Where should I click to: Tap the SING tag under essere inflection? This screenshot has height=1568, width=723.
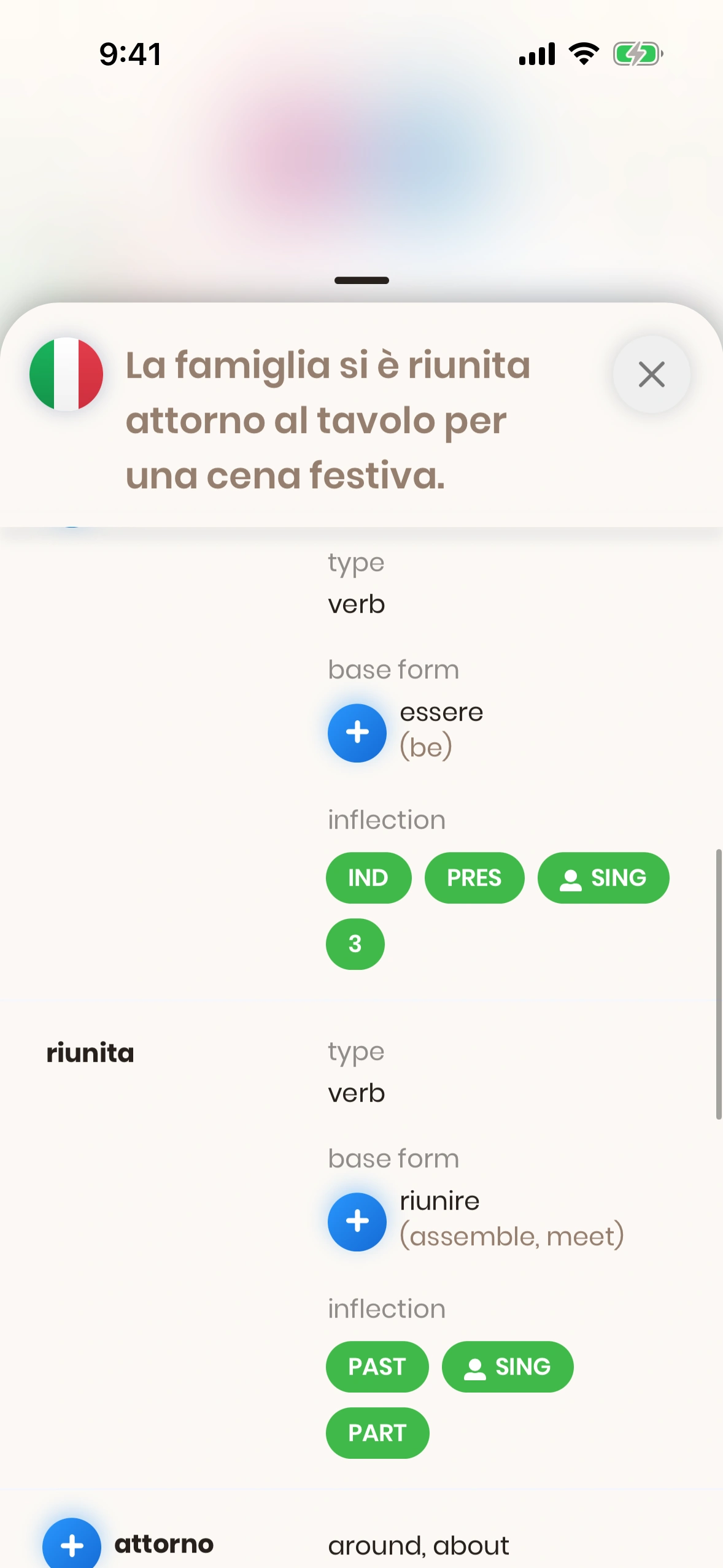(603, 878)
